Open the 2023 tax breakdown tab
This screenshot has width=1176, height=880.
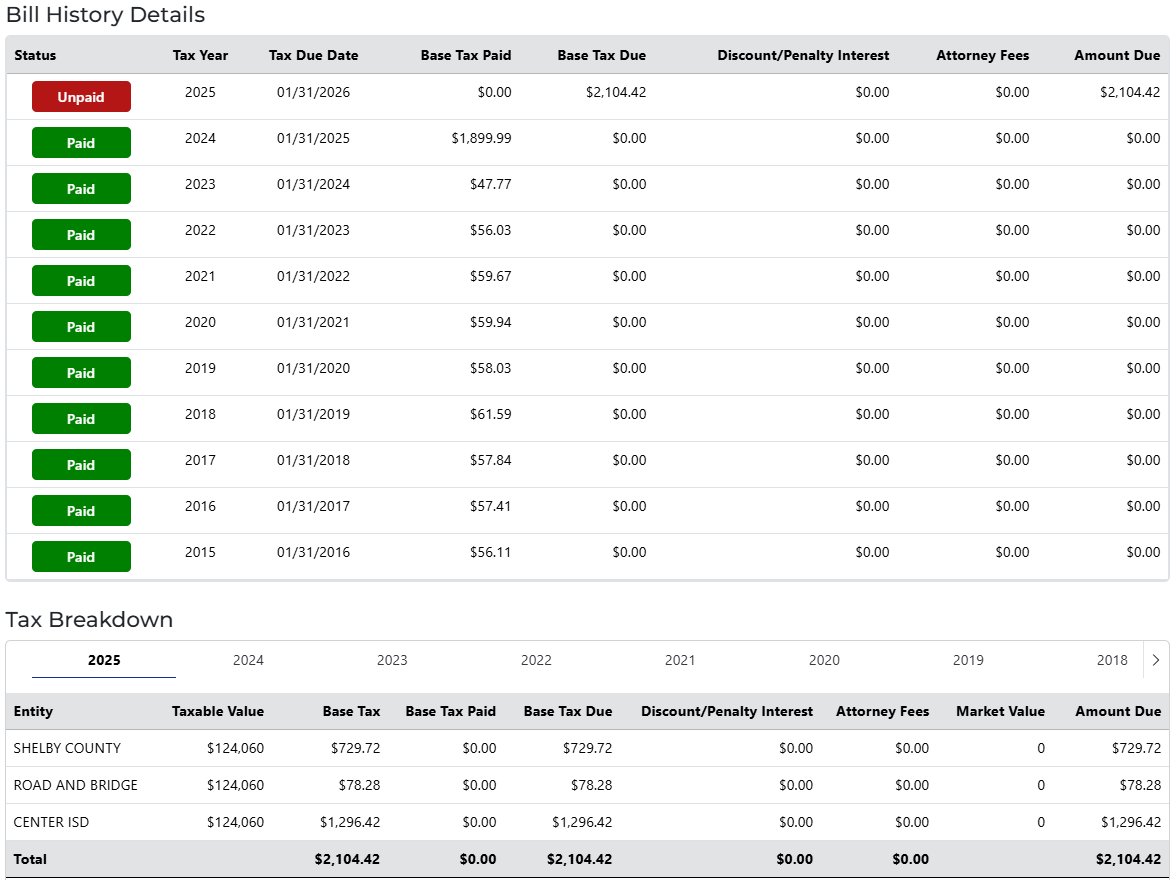click(392, 660)
